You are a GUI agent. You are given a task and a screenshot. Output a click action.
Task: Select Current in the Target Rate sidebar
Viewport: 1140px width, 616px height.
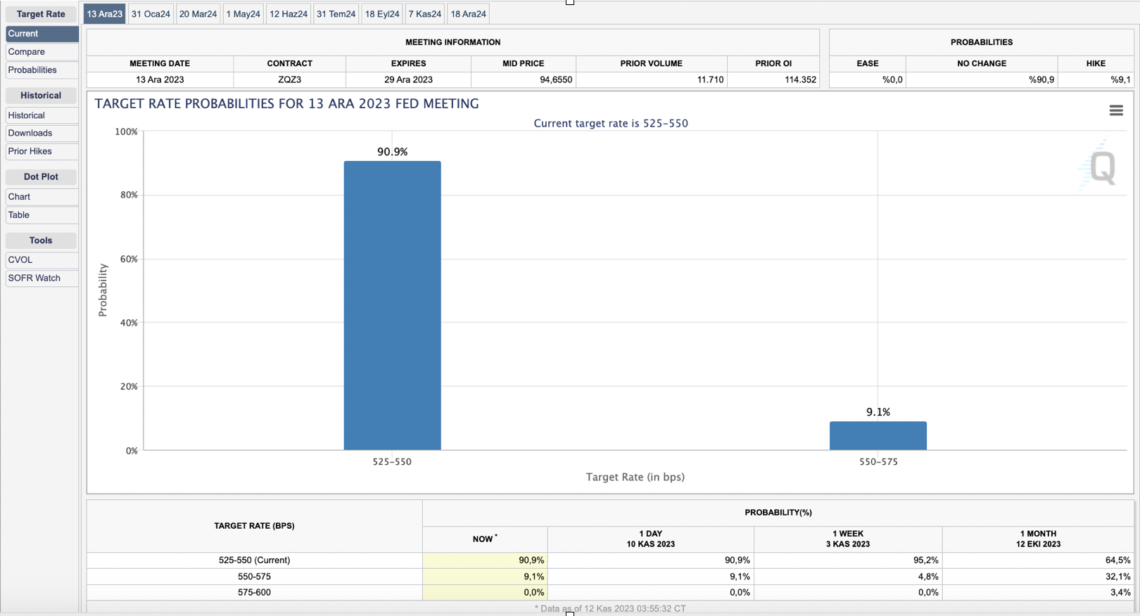pos(41,33)
